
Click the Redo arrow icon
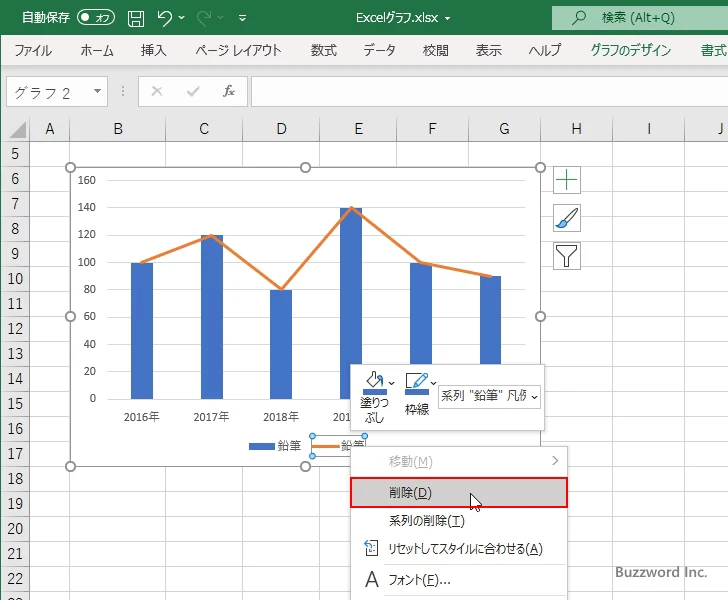[204, 18]
